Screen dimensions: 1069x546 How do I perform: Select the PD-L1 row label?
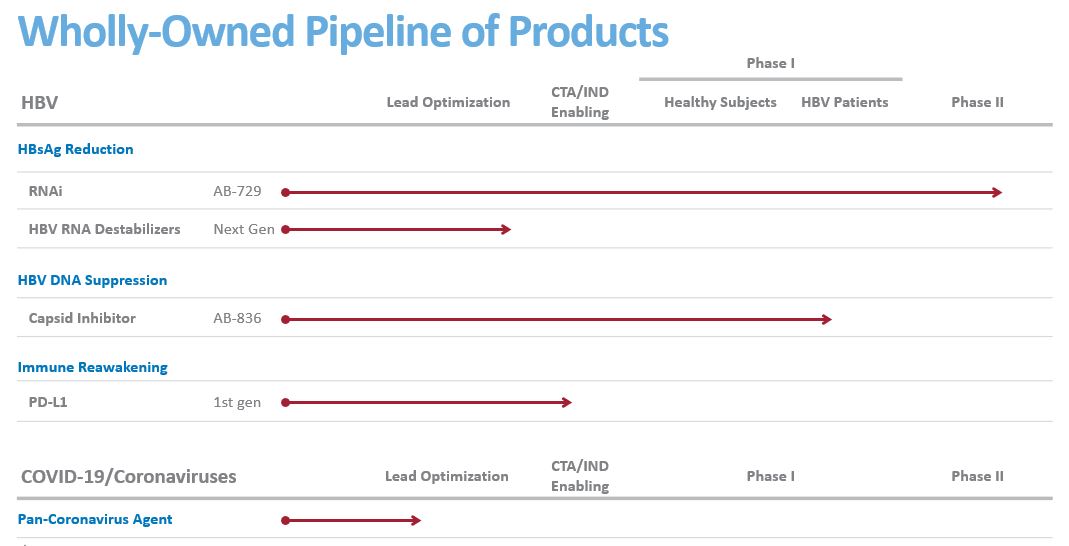48,402
